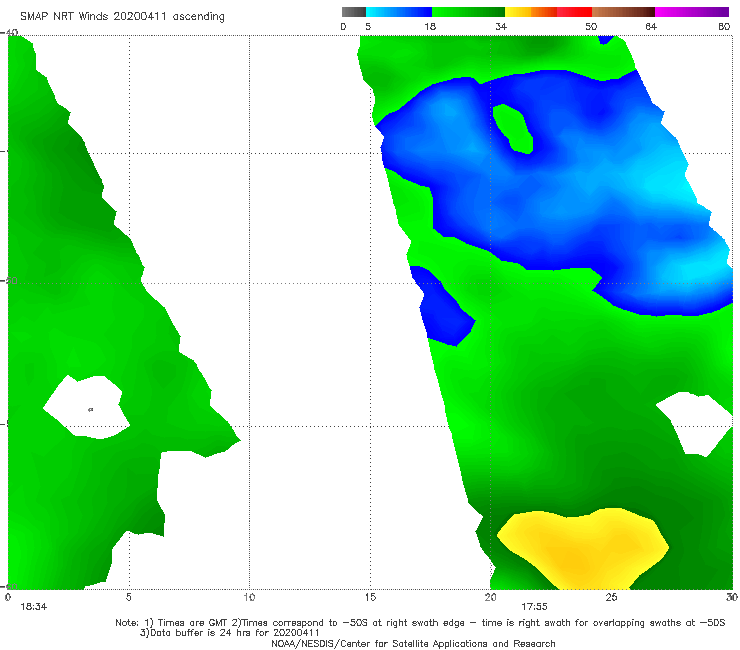740x650 pixels.
Task: Click the swath time "18:34"
Action: tap(34, 607)
